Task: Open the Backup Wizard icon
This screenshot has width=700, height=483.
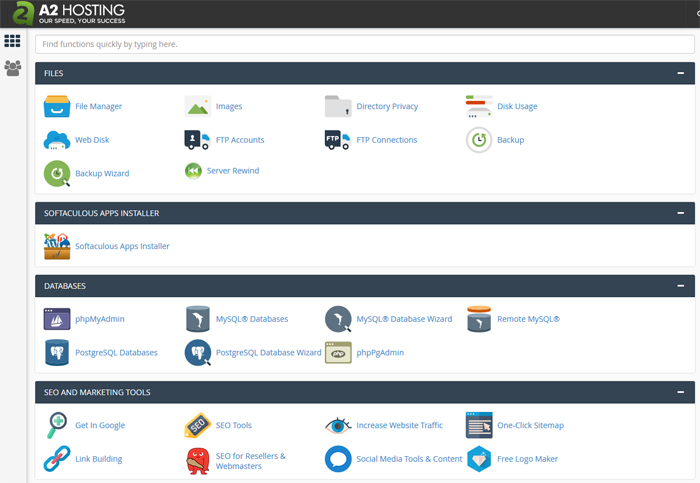Action: click(x=57, y=173)
